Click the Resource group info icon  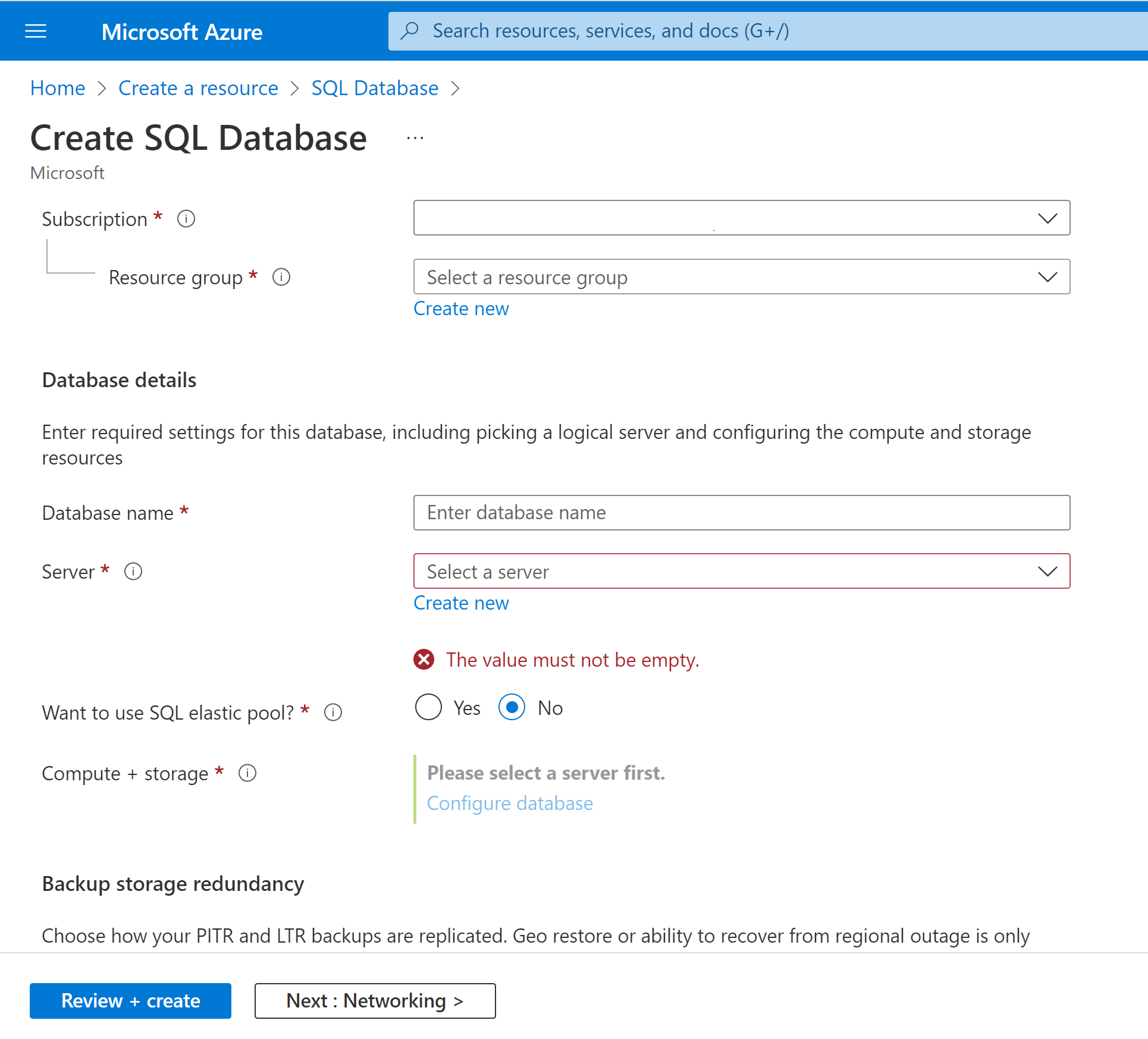click(281, 277)
